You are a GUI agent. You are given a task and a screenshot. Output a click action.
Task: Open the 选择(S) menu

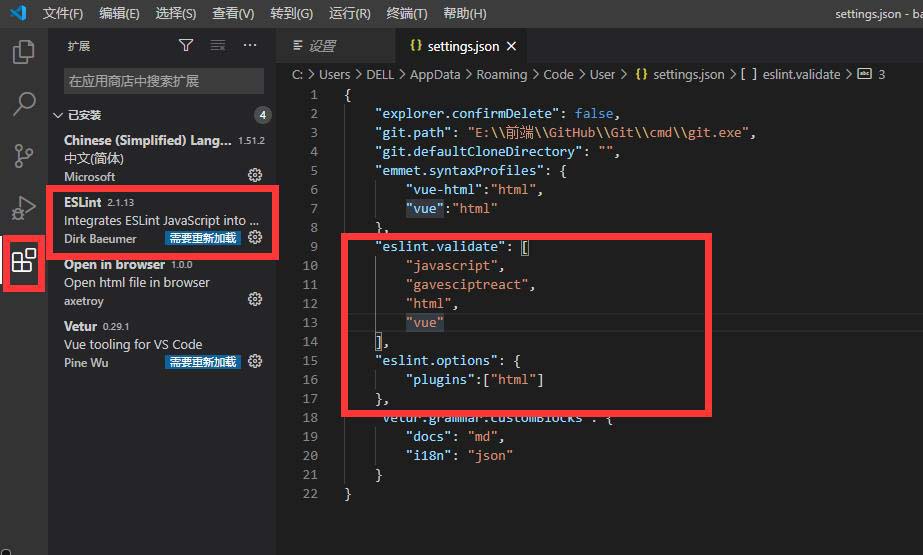tap(175, 13)
